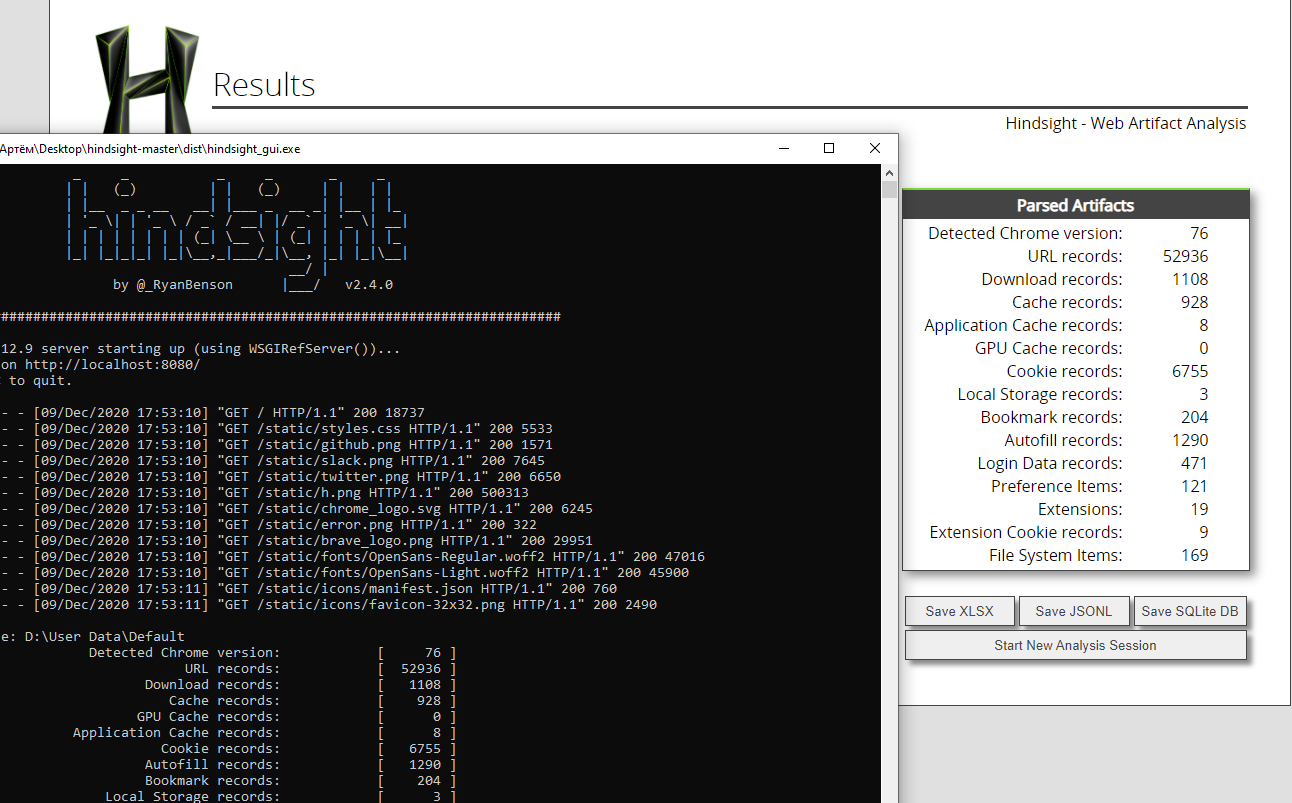
Task: Click the console scrollbar thumb
Action: coord(889,190)
